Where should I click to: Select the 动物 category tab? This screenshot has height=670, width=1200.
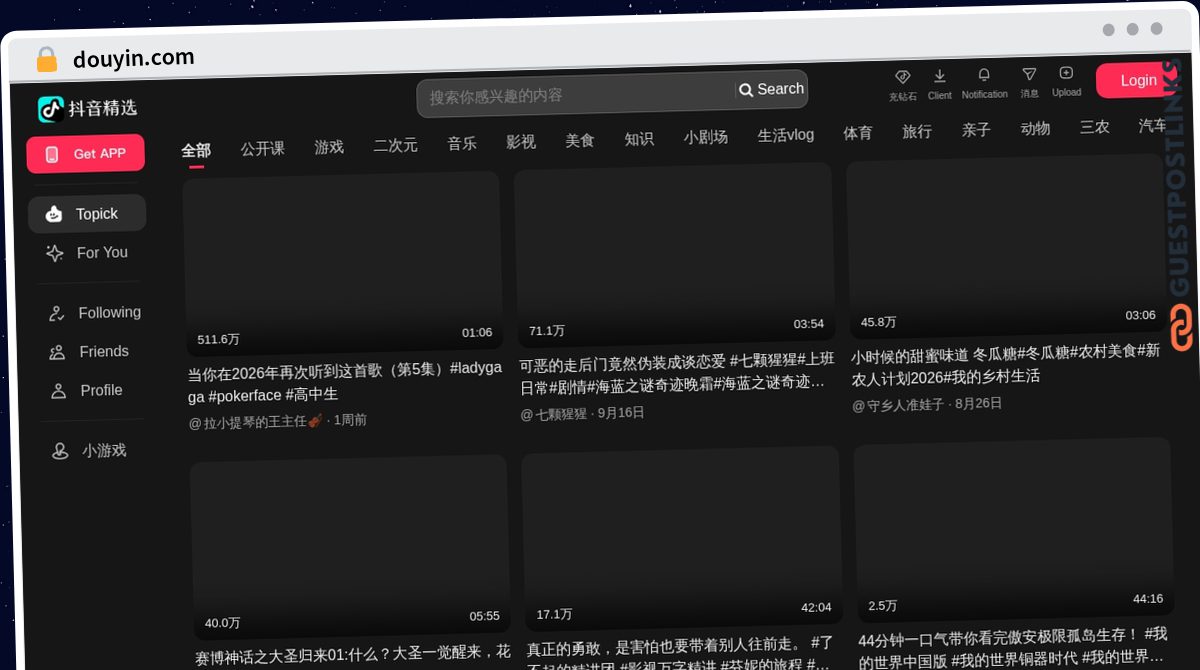(x=1035, y=128)
